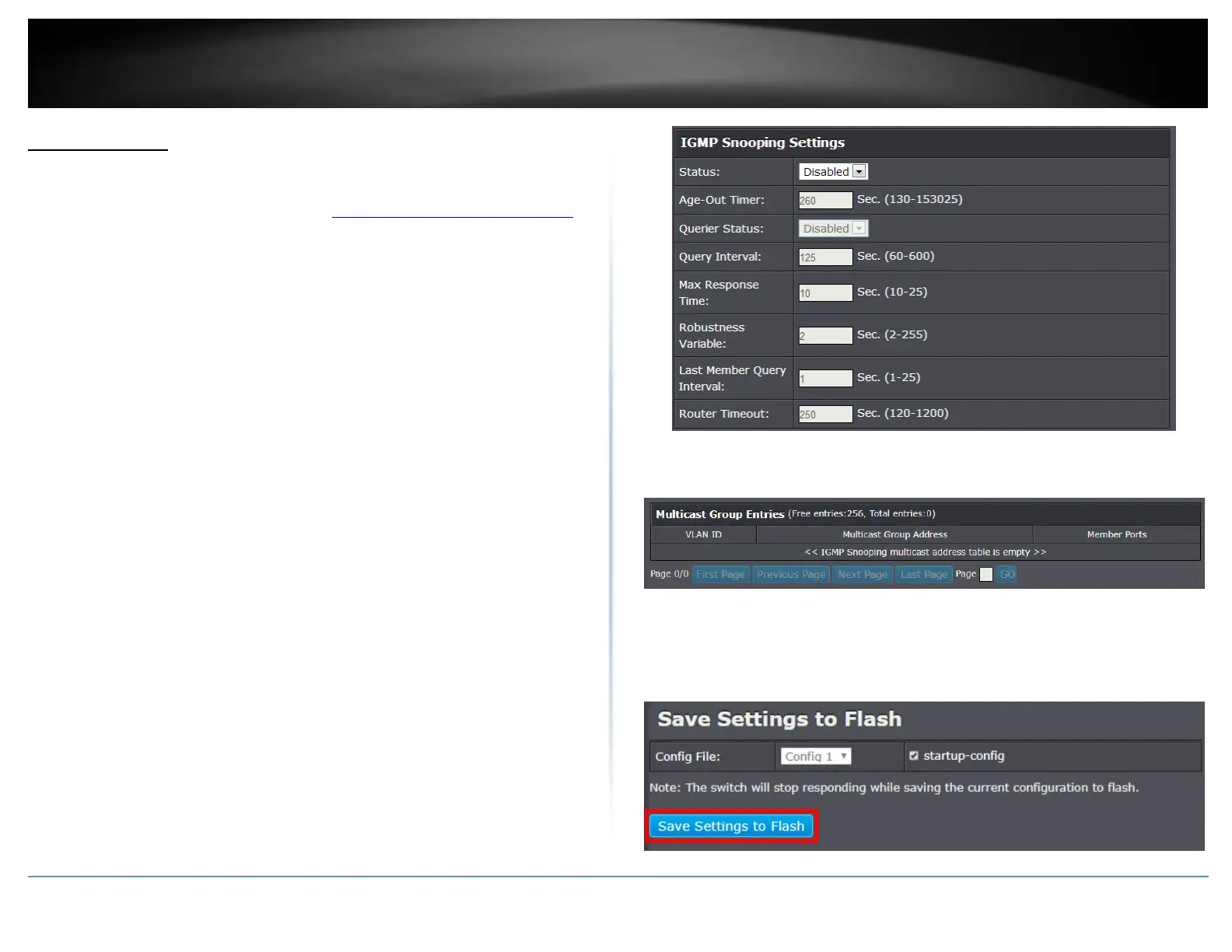
Task: Click the Router Timeout input field
Action: 826,415
